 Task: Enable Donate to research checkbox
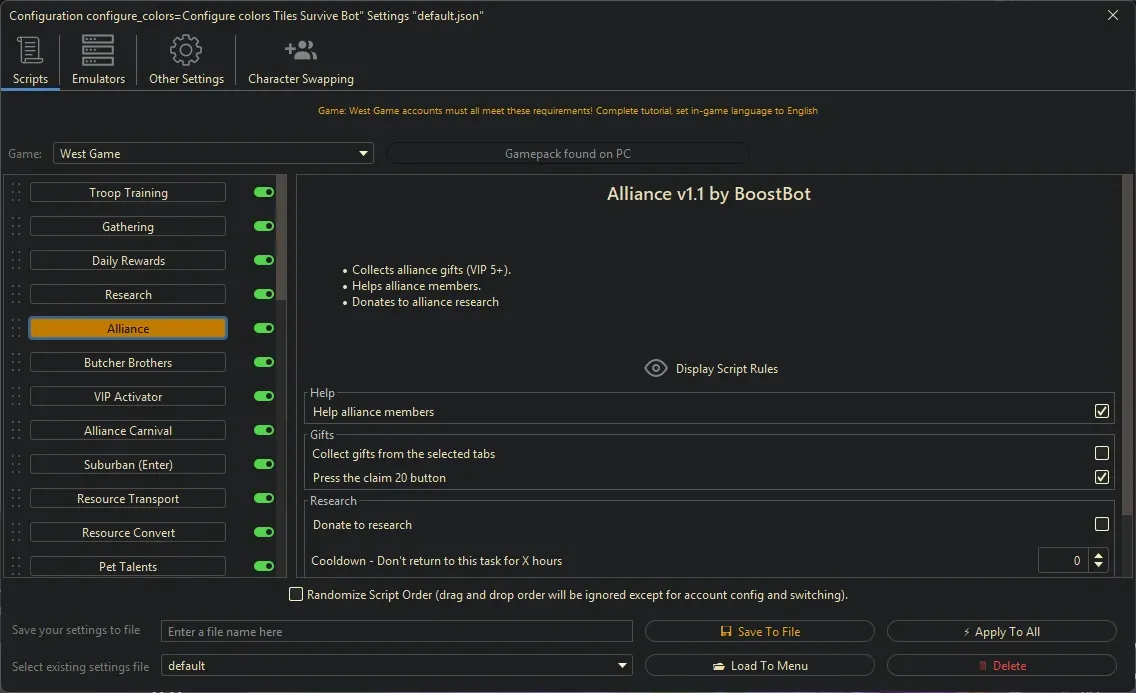coord(1102,524)
